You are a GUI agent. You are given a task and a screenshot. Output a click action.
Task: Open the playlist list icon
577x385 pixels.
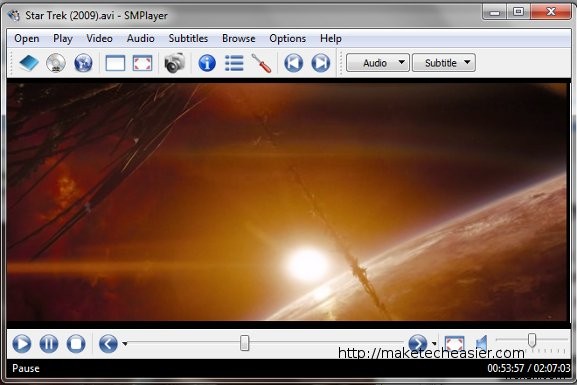coord(234,63)
